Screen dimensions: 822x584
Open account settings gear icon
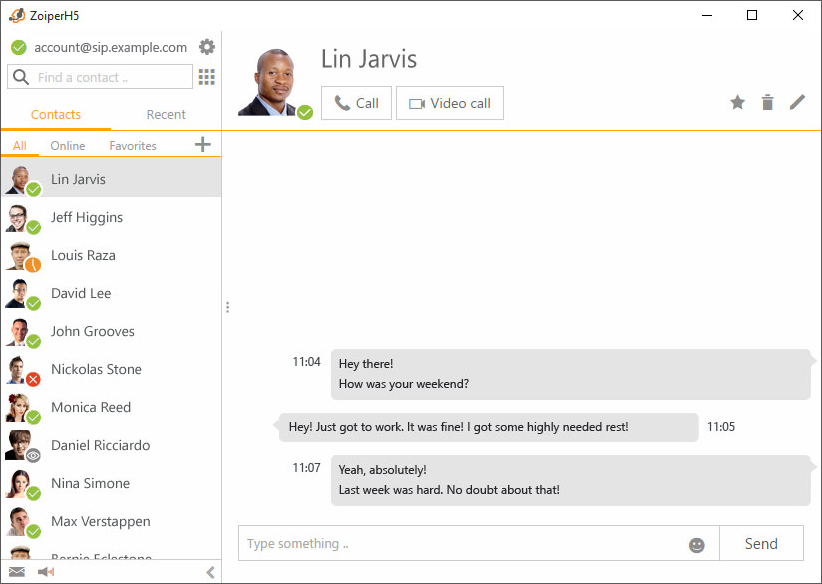(207, 47)
